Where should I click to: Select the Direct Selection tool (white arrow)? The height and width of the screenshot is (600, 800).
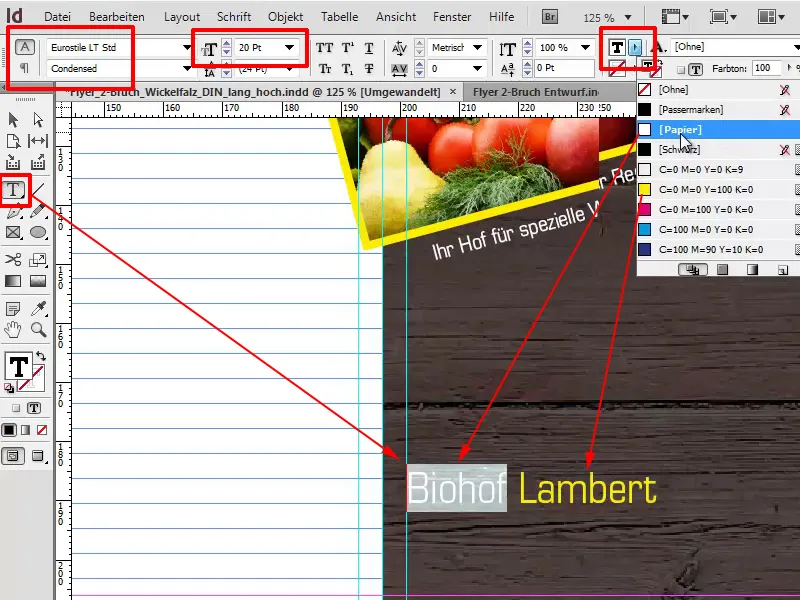coord(38,120)
